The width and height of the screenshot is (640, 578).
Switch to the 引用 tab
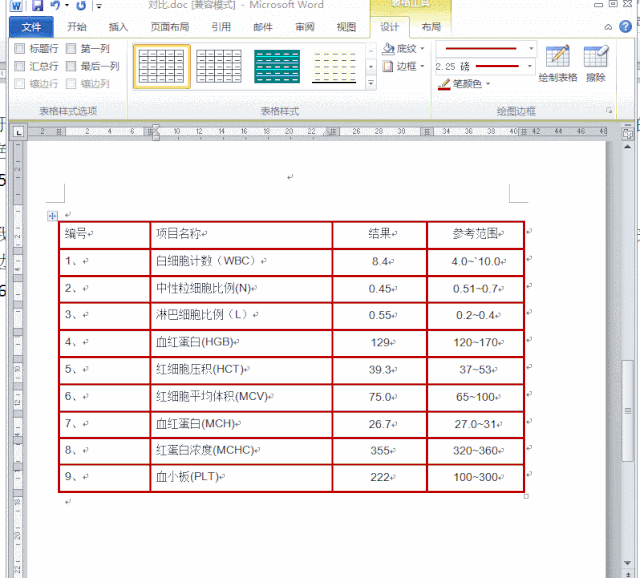221,27
